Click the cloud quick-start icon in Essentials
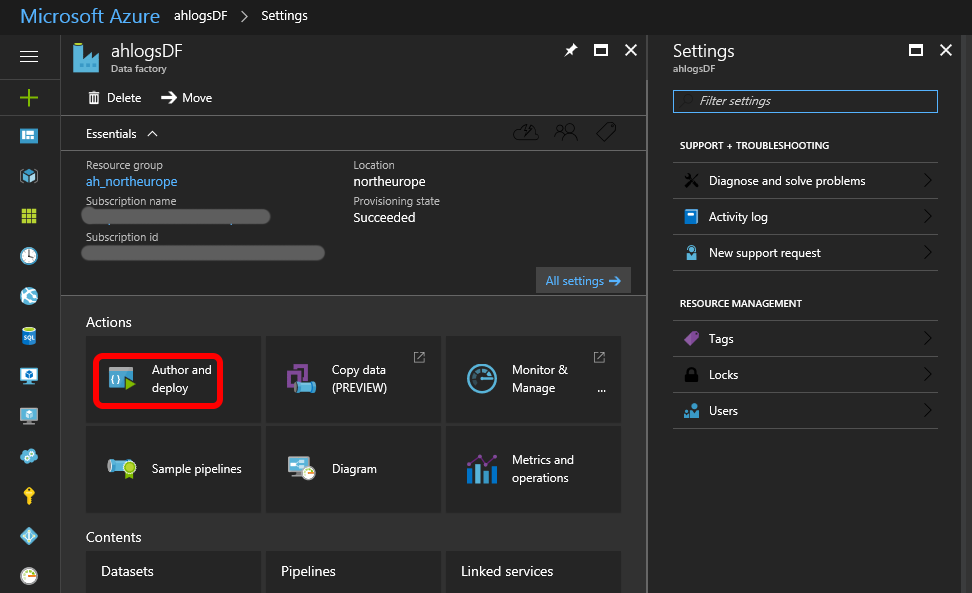This screenshot has width=972, height=593. [x=526, y=132]
